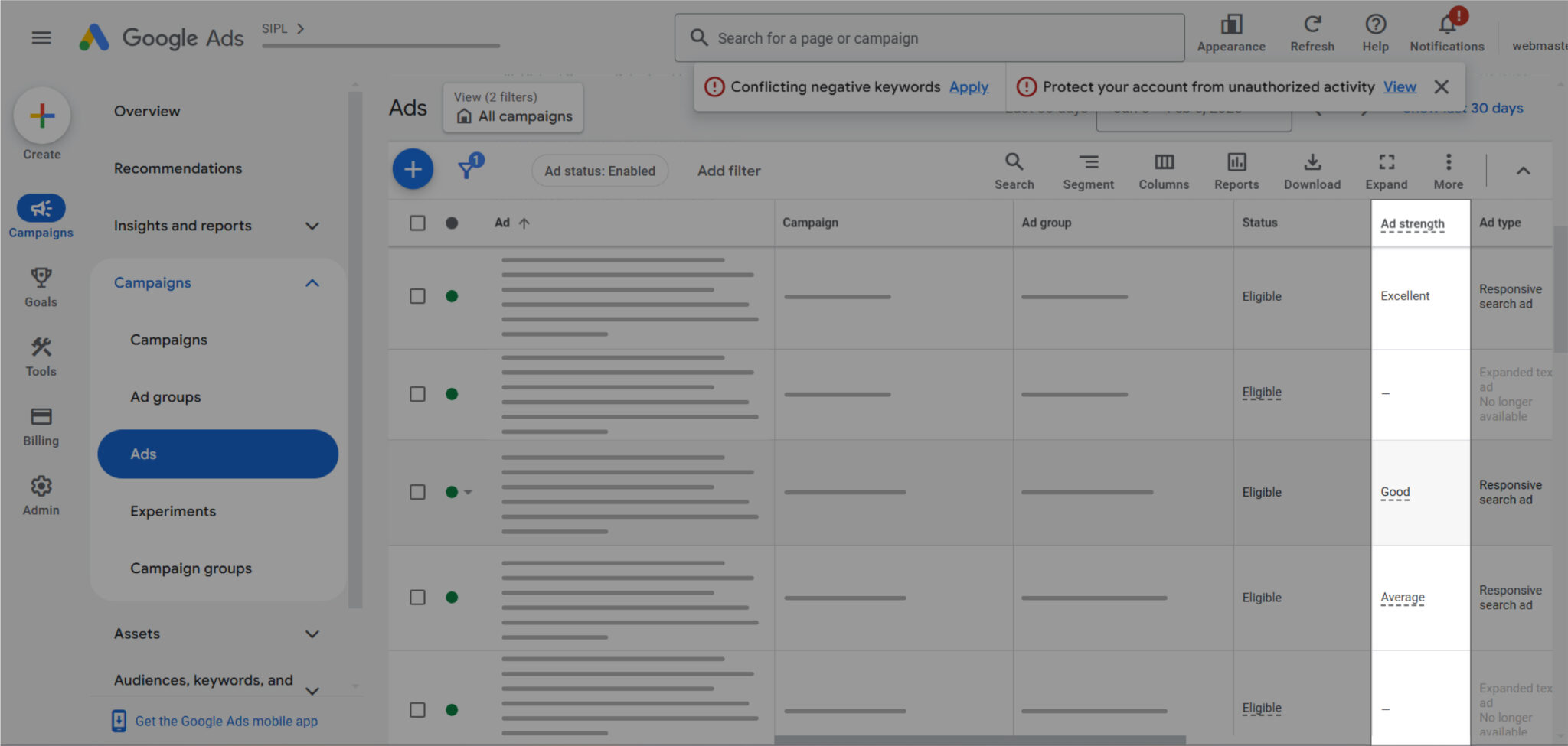Click the table Search tool
The image size is (1568, 746).
tap(1014, 171)
